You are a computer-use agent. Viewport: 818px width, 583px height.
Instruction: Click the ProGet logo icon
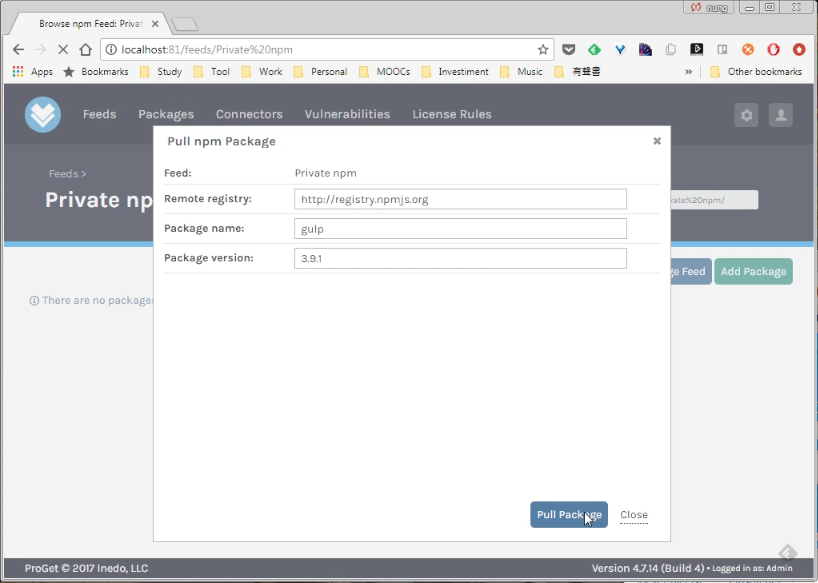43,115
